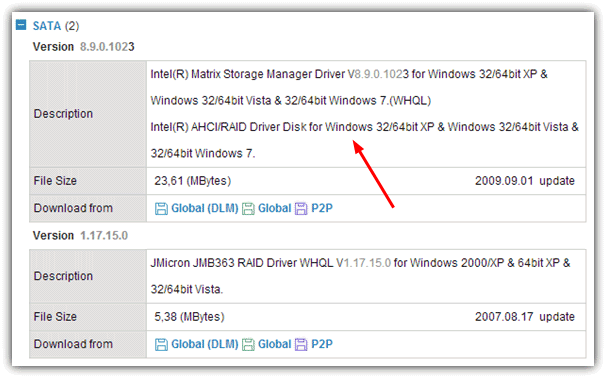Viewport: 606px width, 377px height.
Task: Click the Description label of the Intel driver
Action: point(63,114)
